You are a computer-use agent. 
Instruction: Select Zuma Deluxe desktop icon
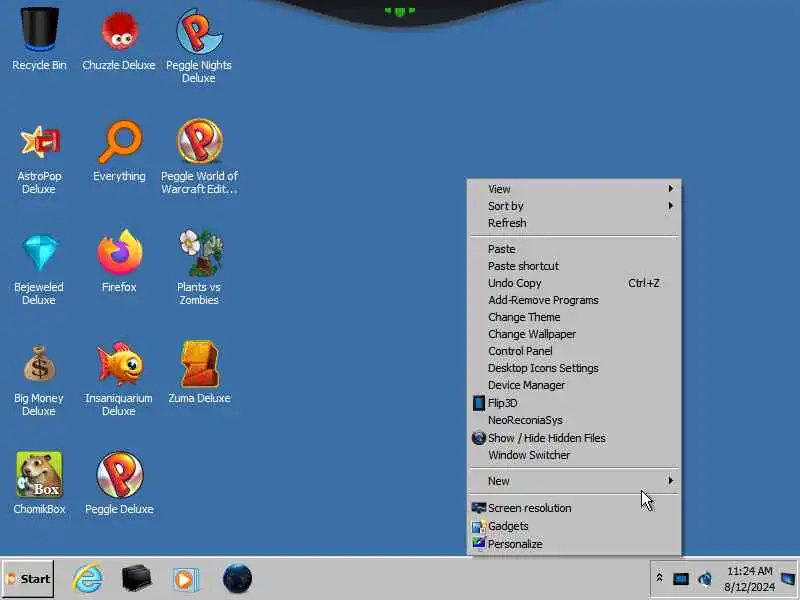199,372
